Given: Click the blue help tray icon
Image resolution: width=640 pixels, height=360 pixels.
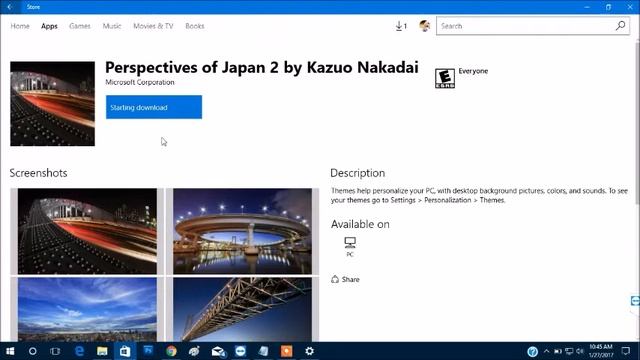Looking at the screenshot, I should pos(532,351).
